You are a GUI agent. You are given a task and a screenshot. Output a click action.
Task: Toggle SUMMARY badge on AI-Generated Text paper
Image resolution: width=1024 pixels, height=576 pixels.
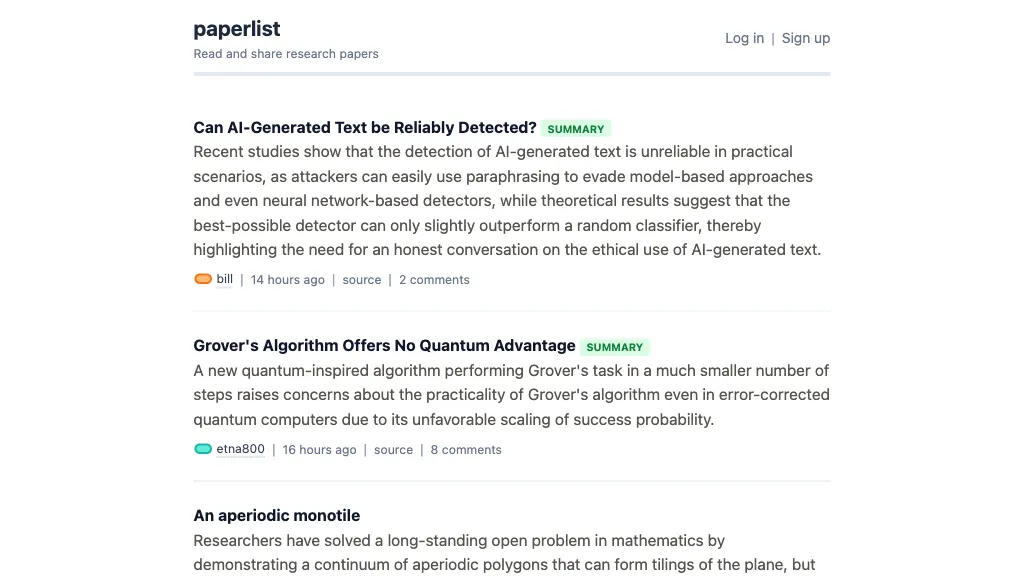pos(576,129)
